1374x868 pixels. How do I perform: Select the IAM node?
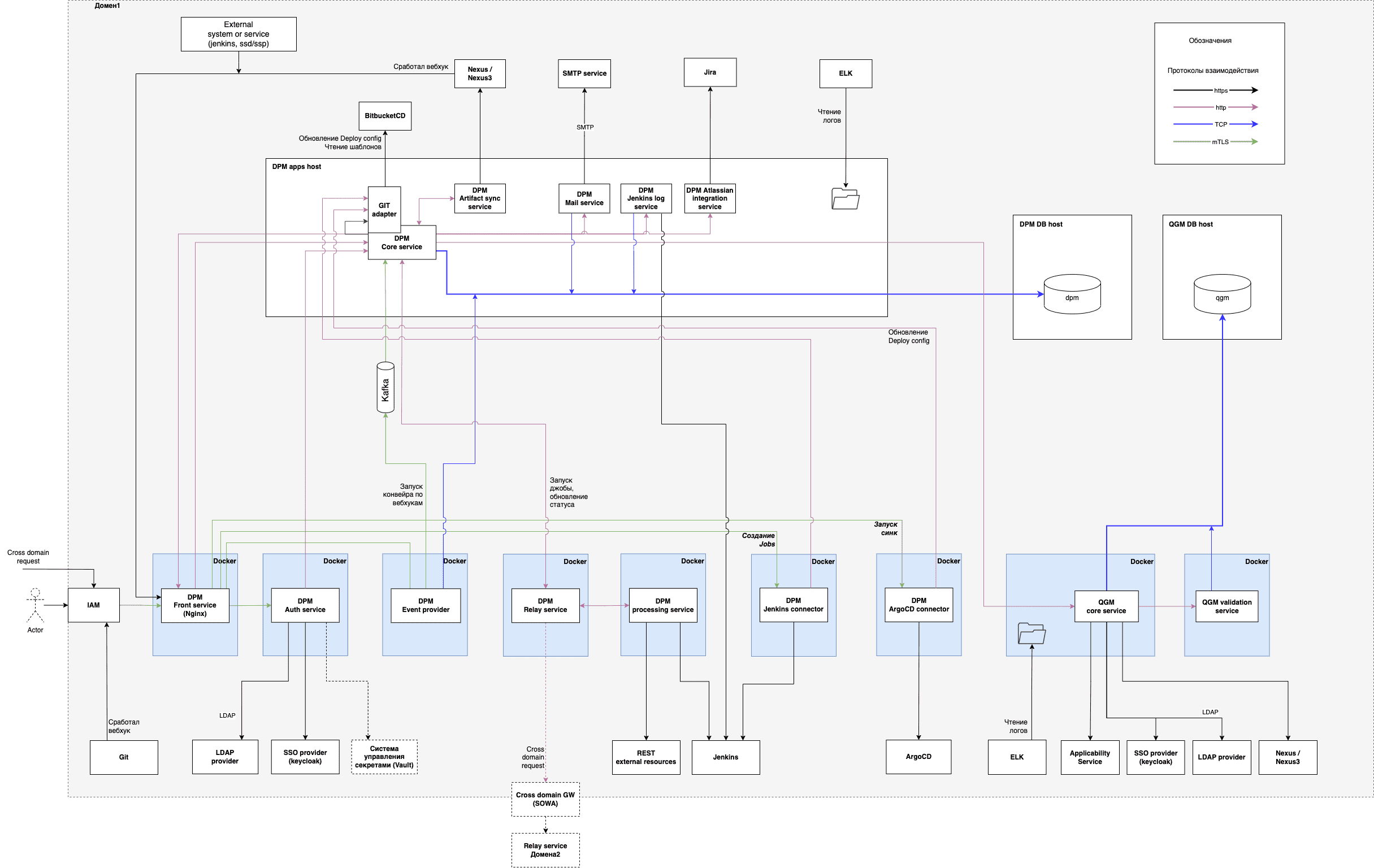click(x=94, y=605)
